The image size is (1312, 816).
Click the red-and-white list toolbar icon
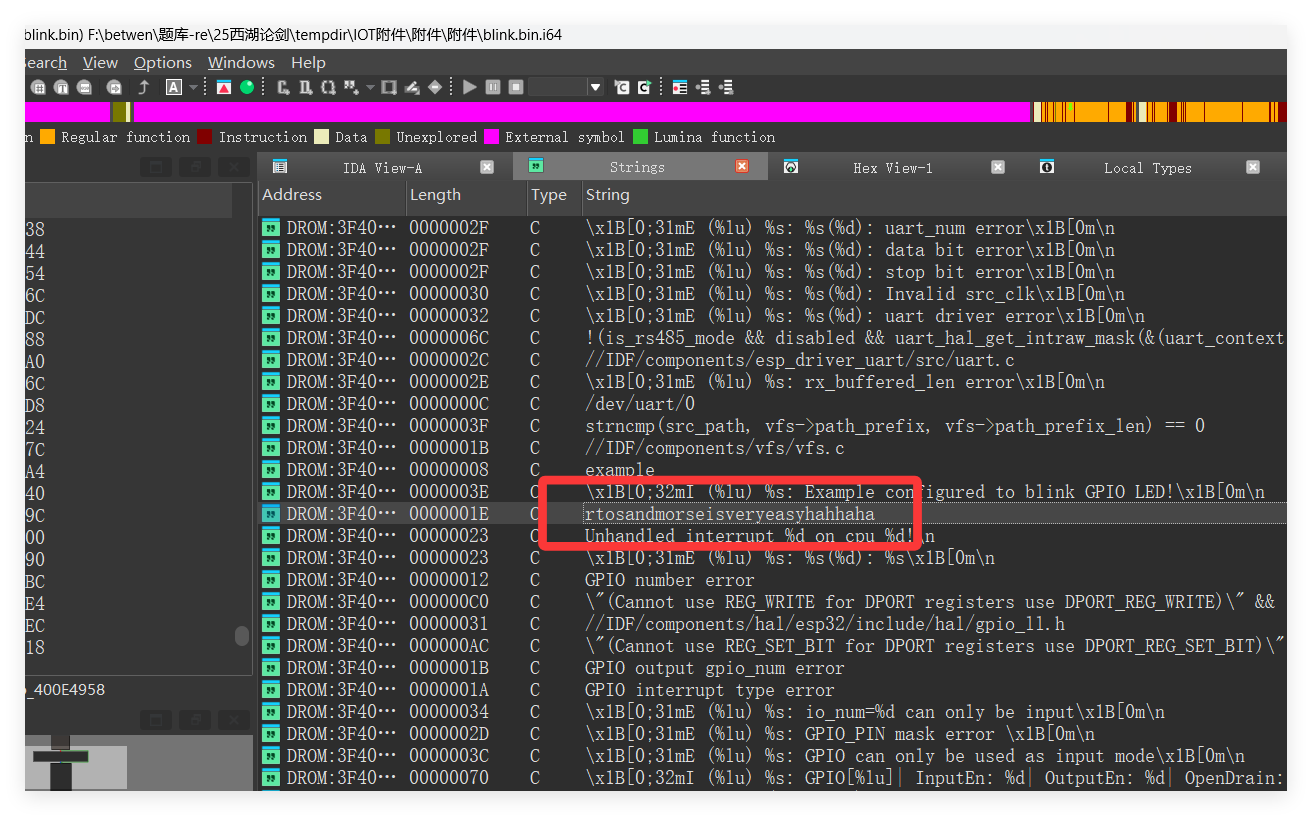[x=680, y=87]
